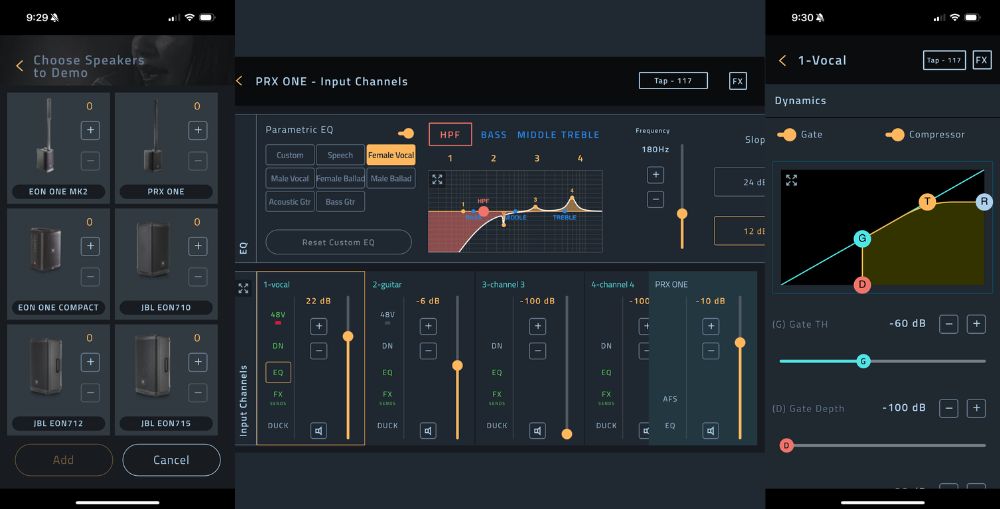1000x509 pixels.
Task: Open FX sends for 1-vocal channel
Action: click(278, 397)
